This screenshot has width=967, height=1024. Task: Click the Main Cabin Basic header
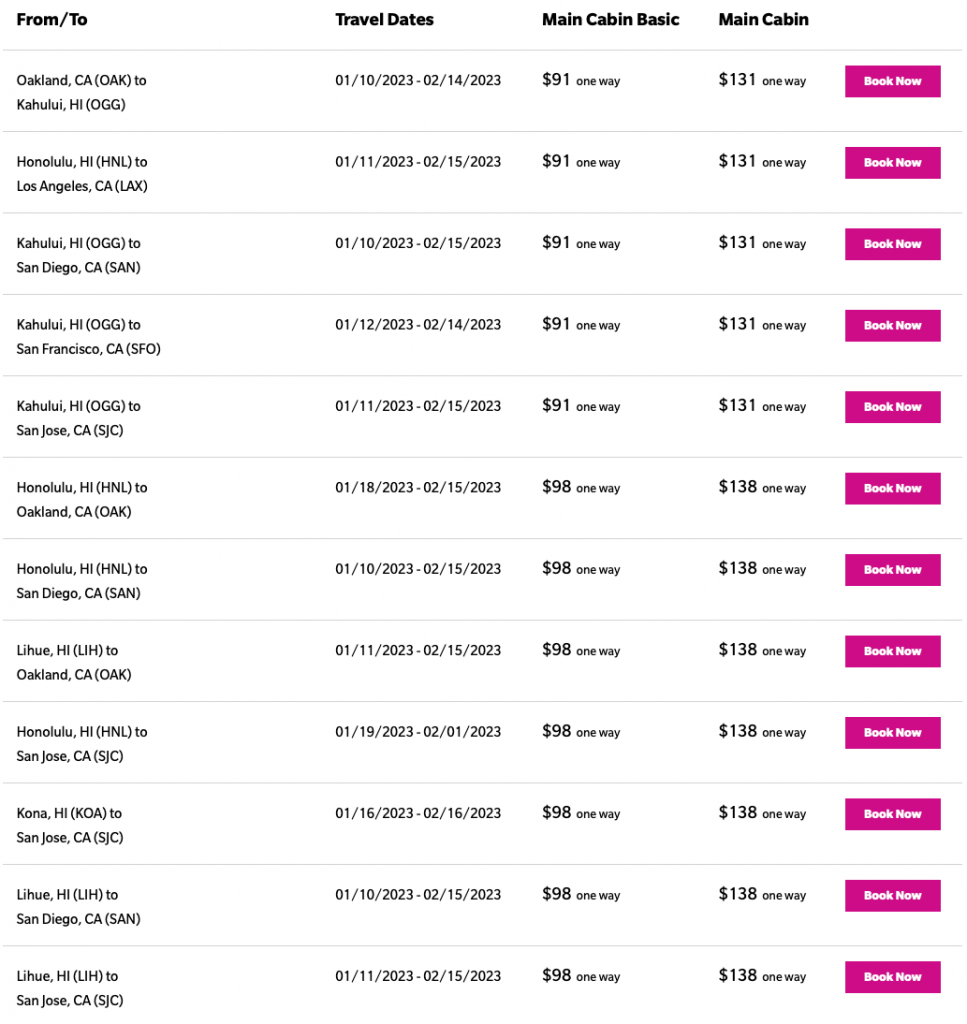(x=610, y=19)
